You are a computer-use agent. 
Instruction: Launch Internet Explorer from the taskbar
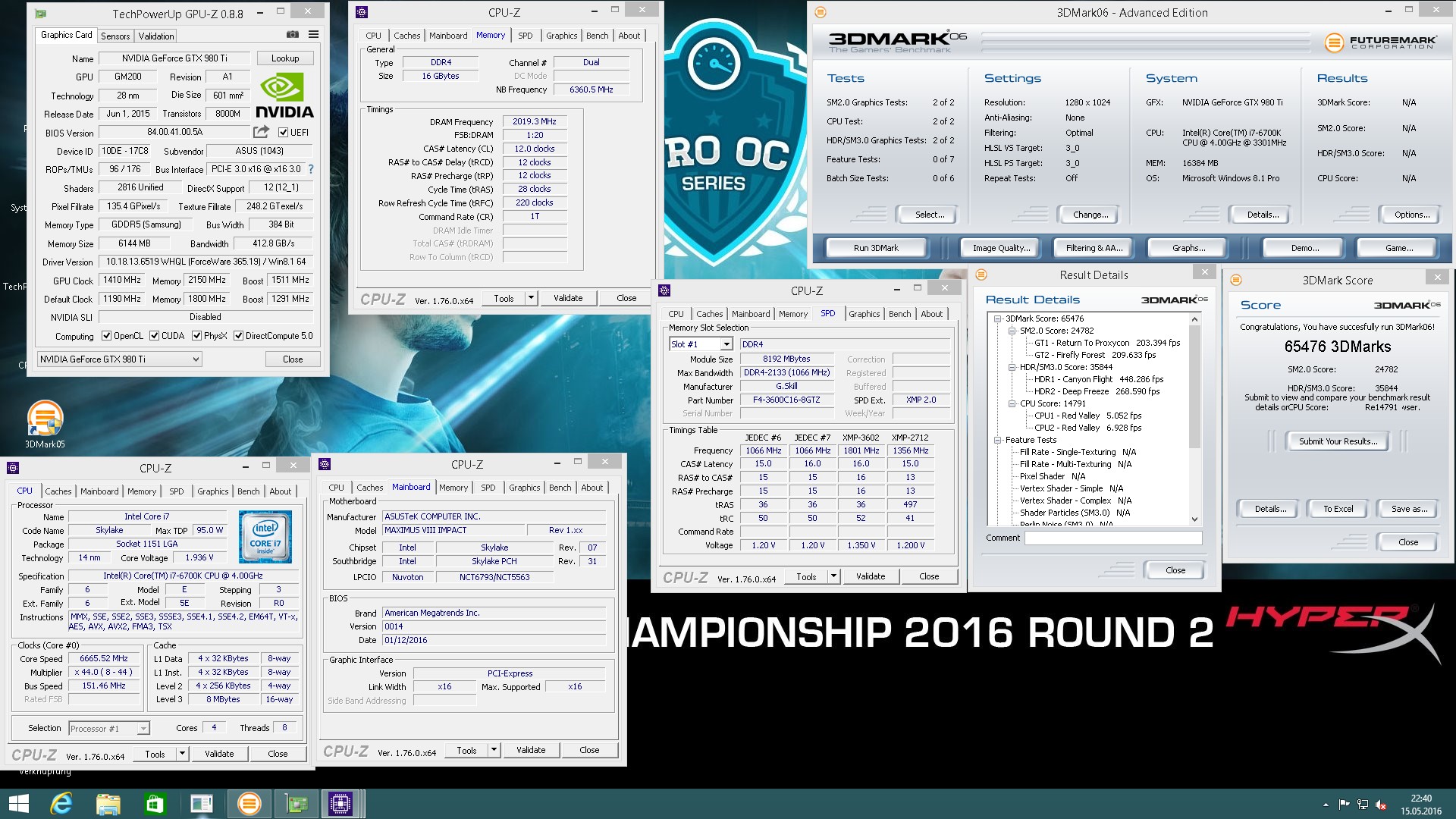pos(61,804)
